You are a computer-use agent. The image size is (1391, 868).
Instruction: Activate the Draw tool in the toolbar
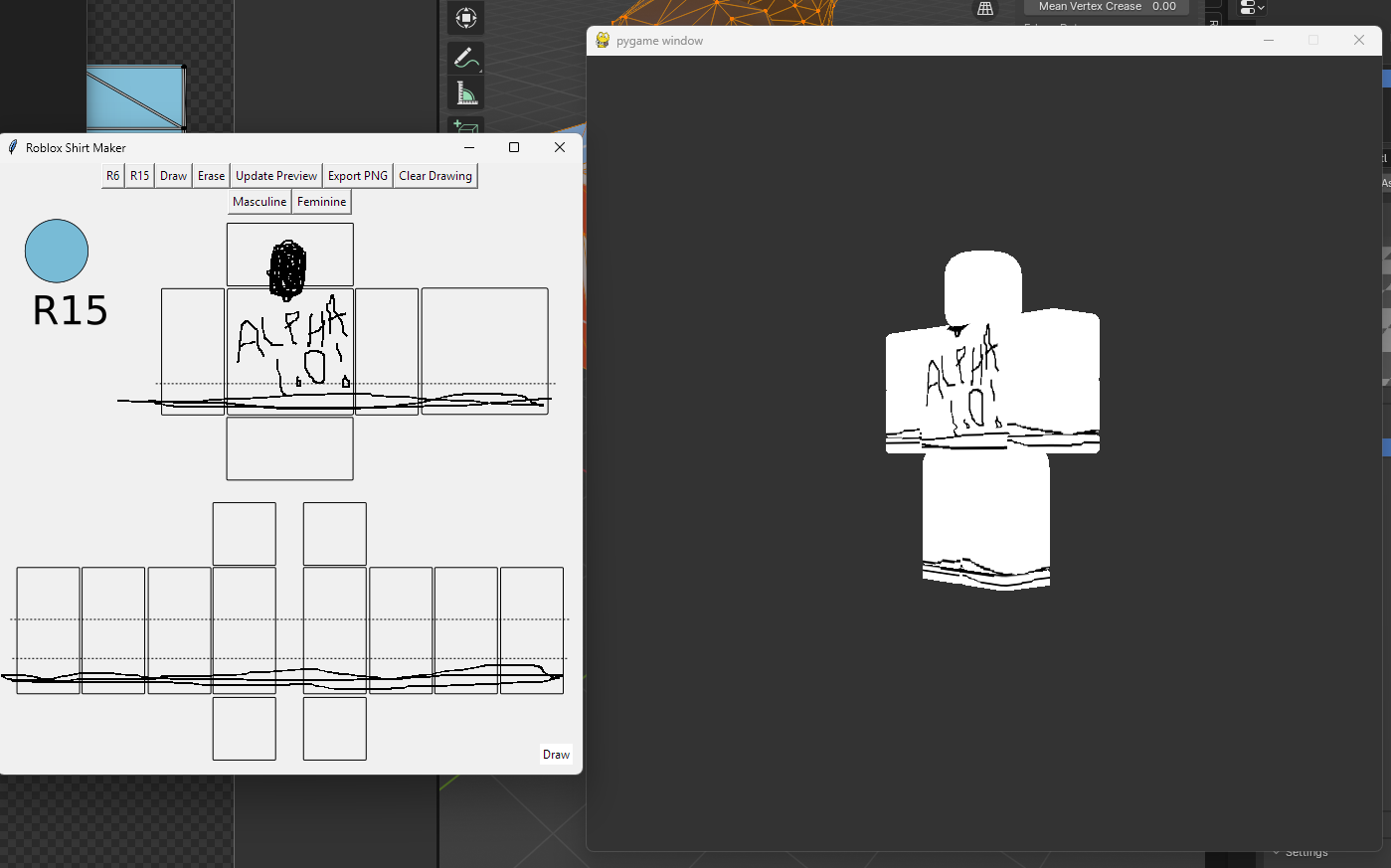coord(173,176)
